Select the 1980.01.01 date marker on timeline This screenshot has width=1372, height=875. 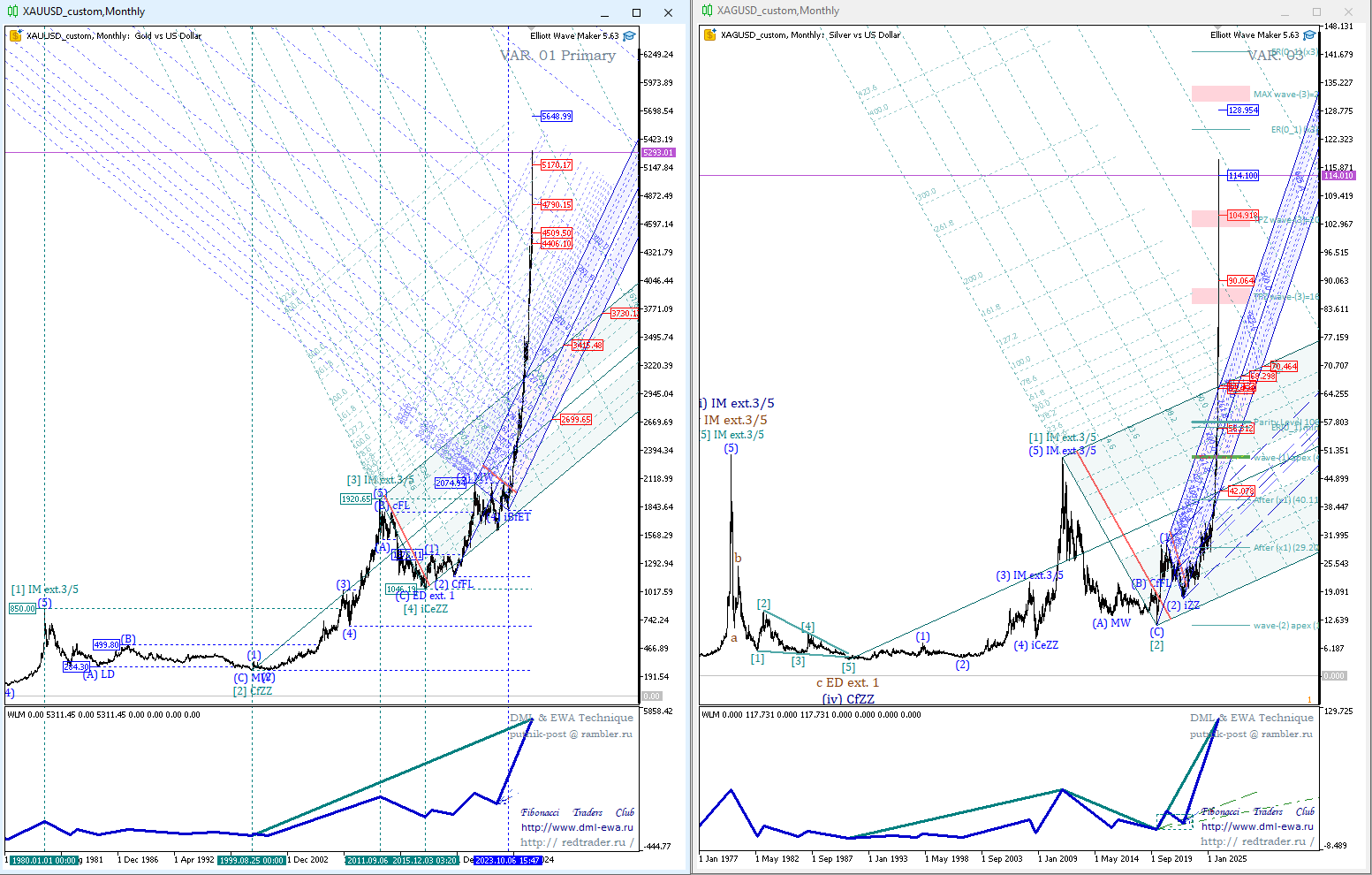[x=43, y=860]
